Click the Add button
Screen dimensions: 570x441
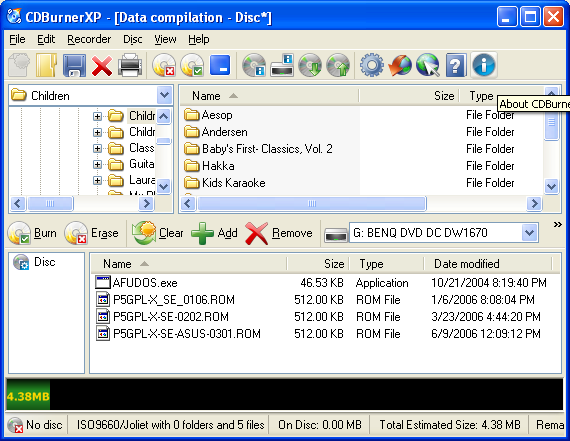click(214, 233)
